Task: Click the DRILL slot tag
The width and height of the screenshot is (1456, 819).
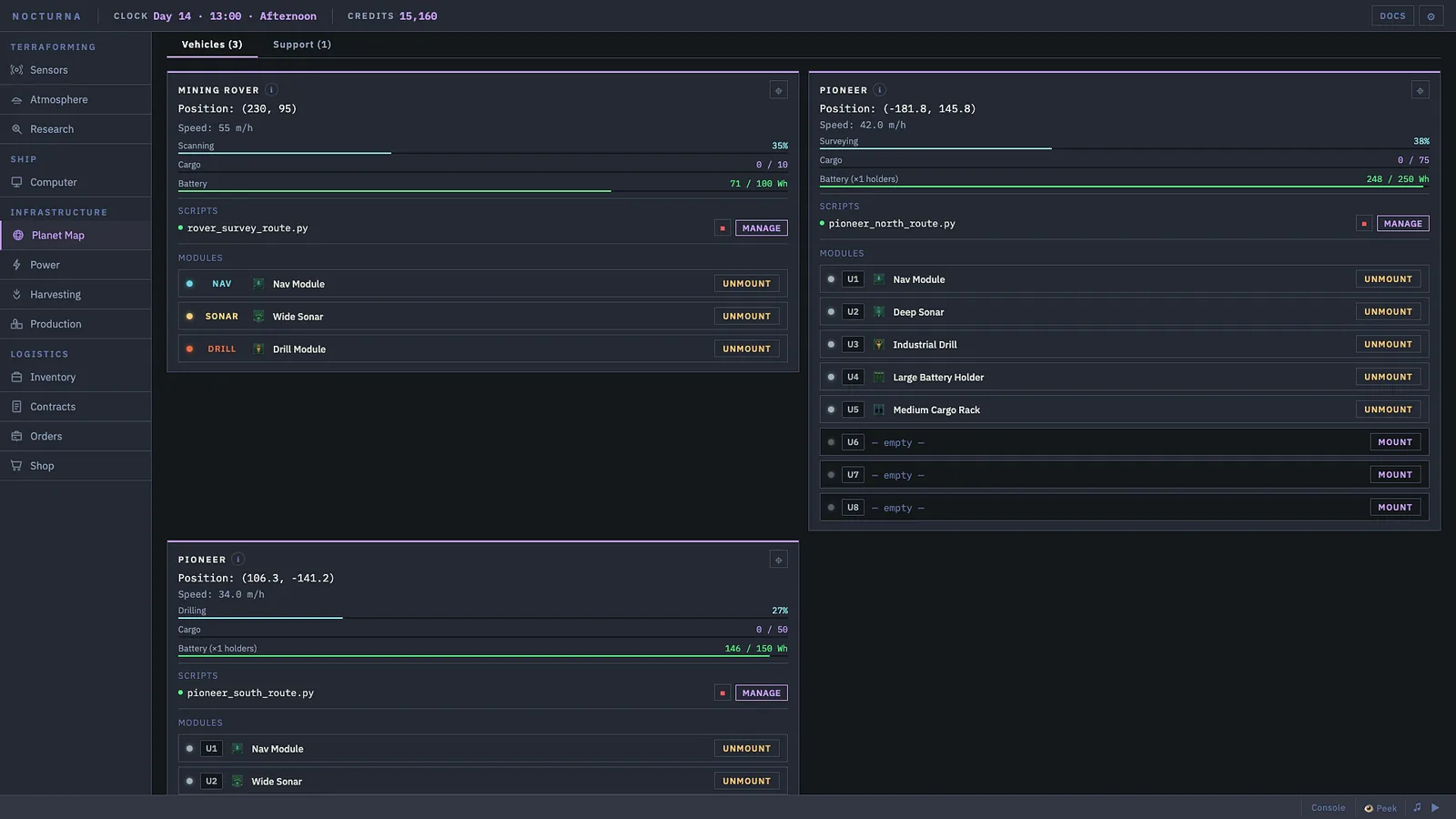Action: click(222, 349)
